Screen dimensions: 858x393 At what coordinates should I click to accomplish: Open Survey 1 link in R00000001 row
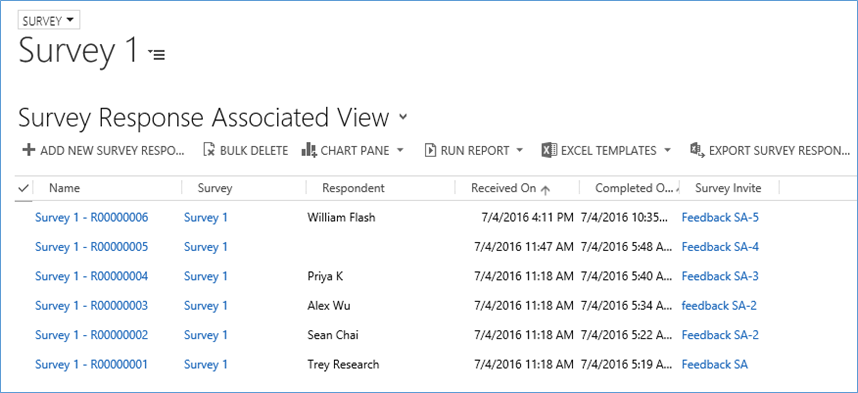(206, 365)
